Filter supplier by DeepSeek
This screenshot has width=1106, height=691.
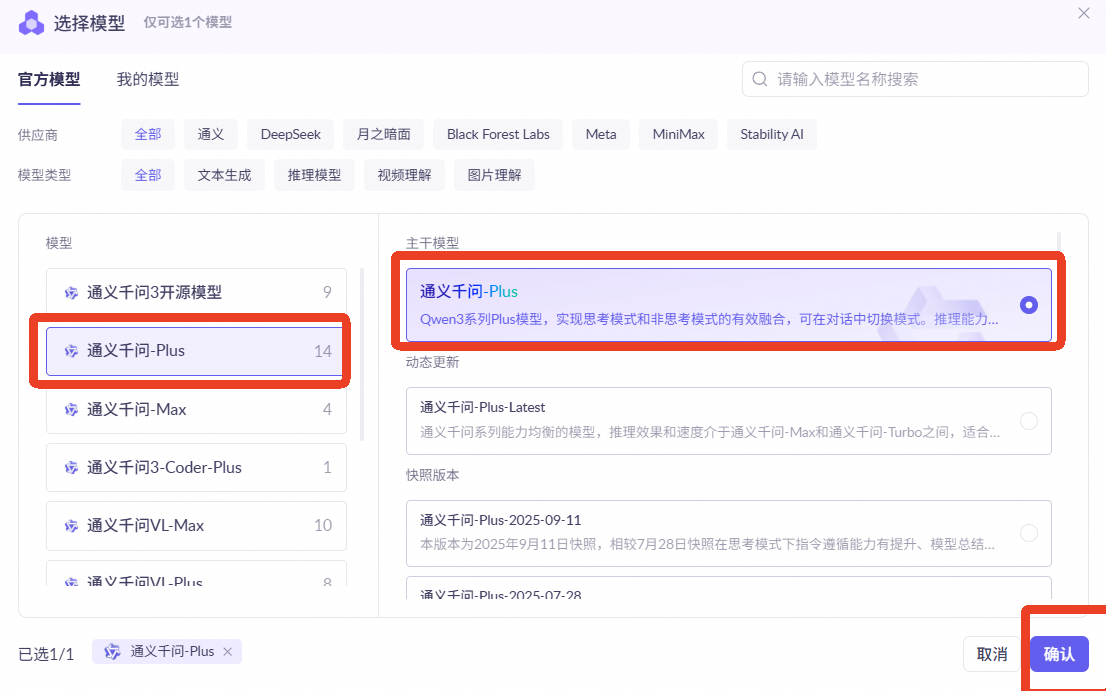point(291,135)
